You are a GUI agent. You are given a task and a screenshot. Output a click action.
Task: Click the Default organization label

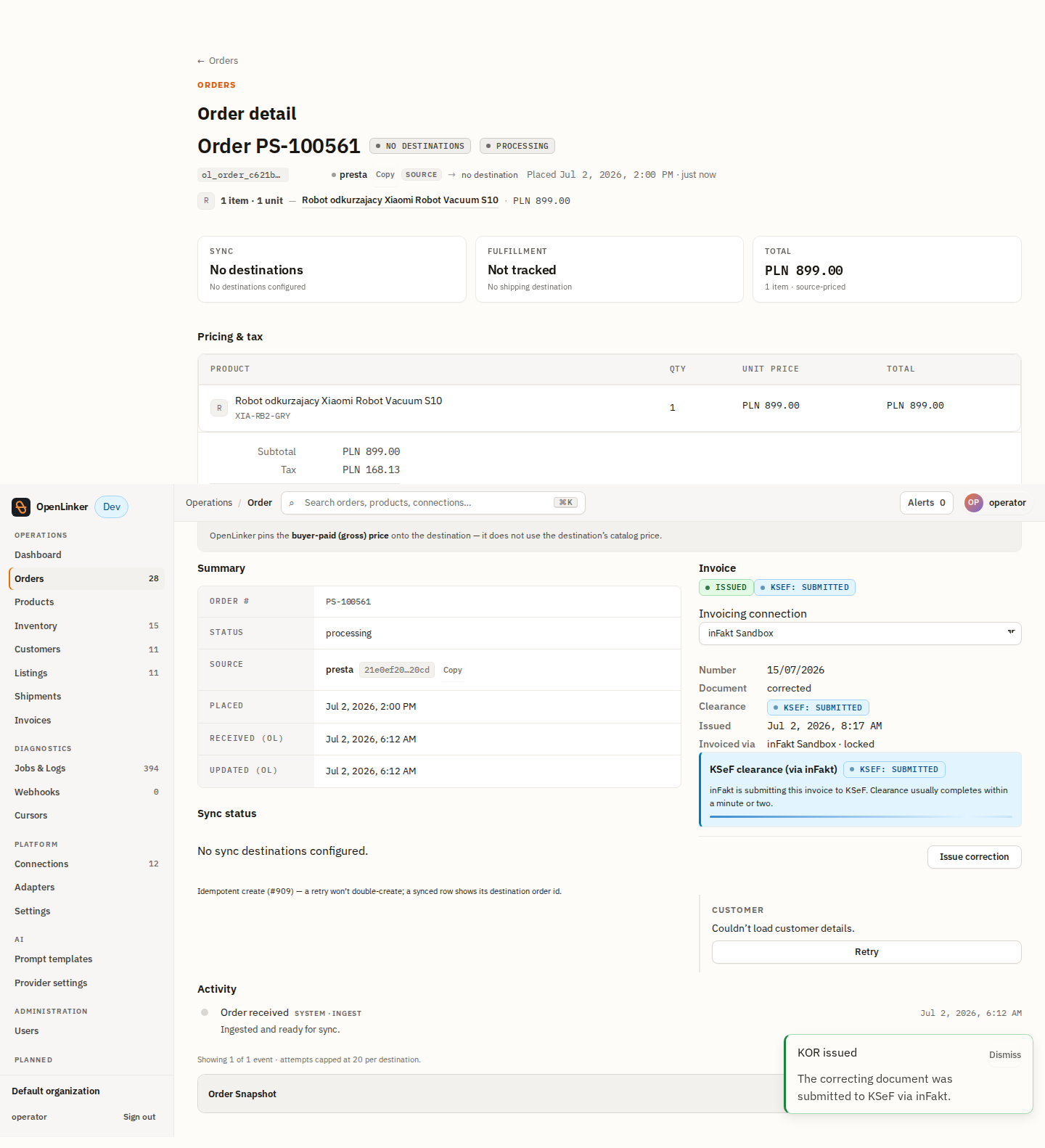point(56,1091)
